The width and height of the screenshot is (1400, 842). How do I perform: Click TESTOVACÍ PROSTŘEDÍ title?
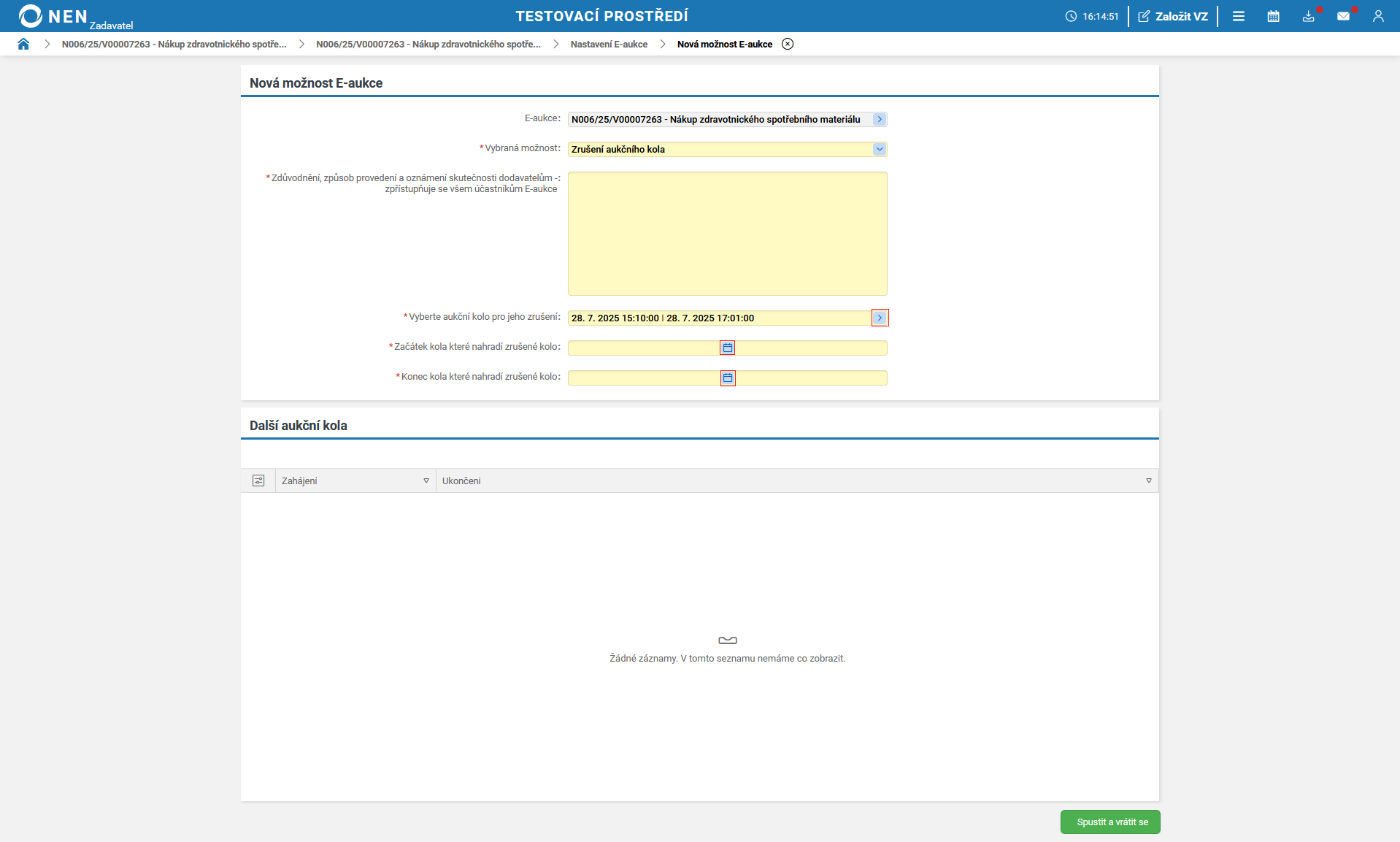point(602,16)
